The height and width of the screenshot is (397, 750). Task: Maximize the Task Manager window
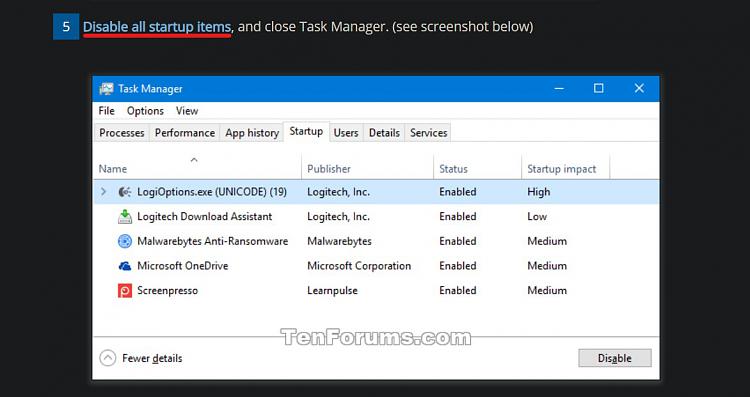[x=598, y=88]
